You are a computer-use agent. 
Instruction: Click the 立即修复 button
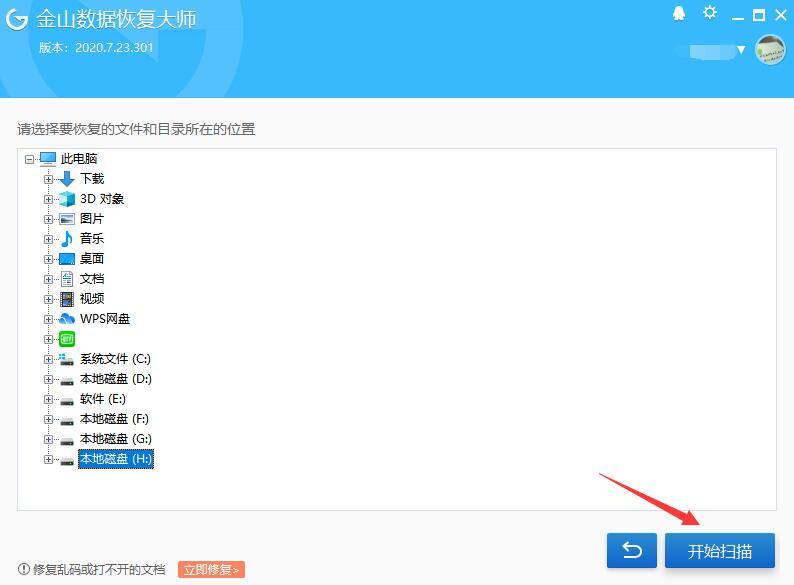click(212, 570)
